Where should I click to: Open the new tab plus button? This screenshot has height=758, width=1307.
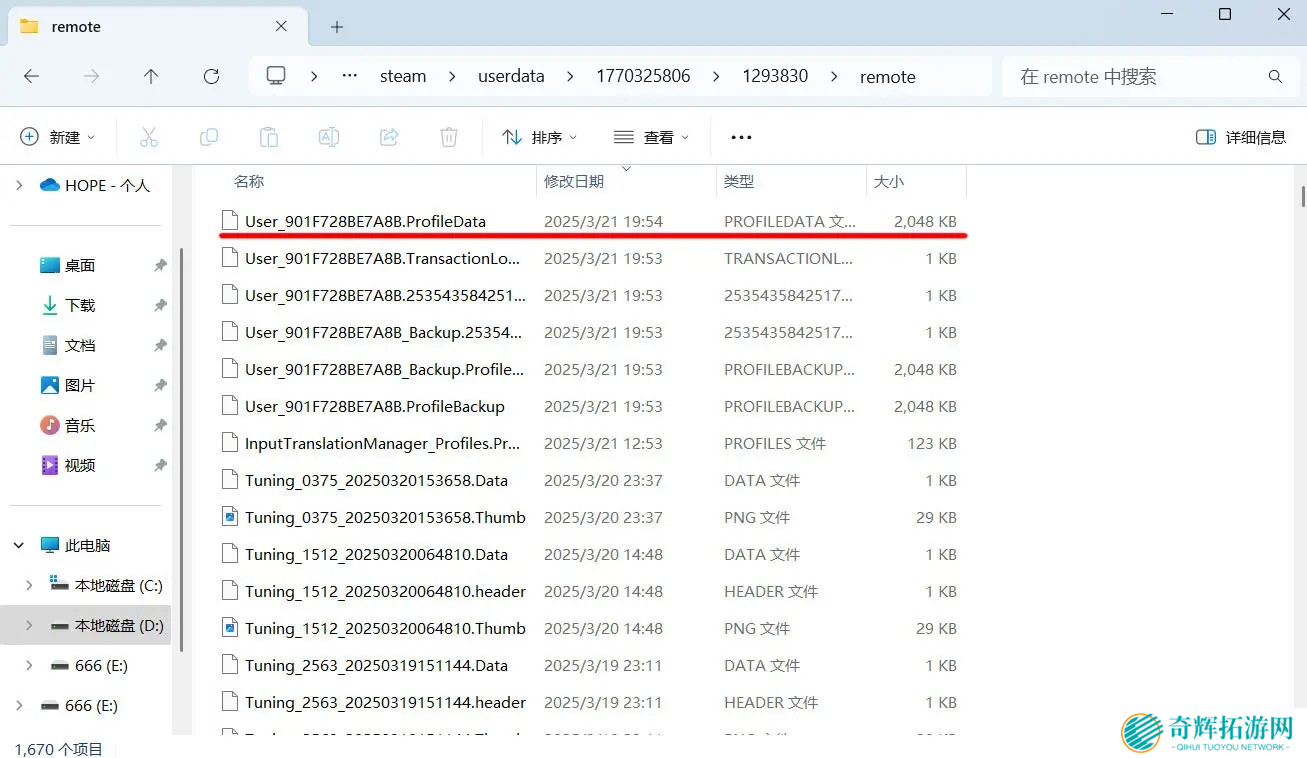tap(337, 27)
